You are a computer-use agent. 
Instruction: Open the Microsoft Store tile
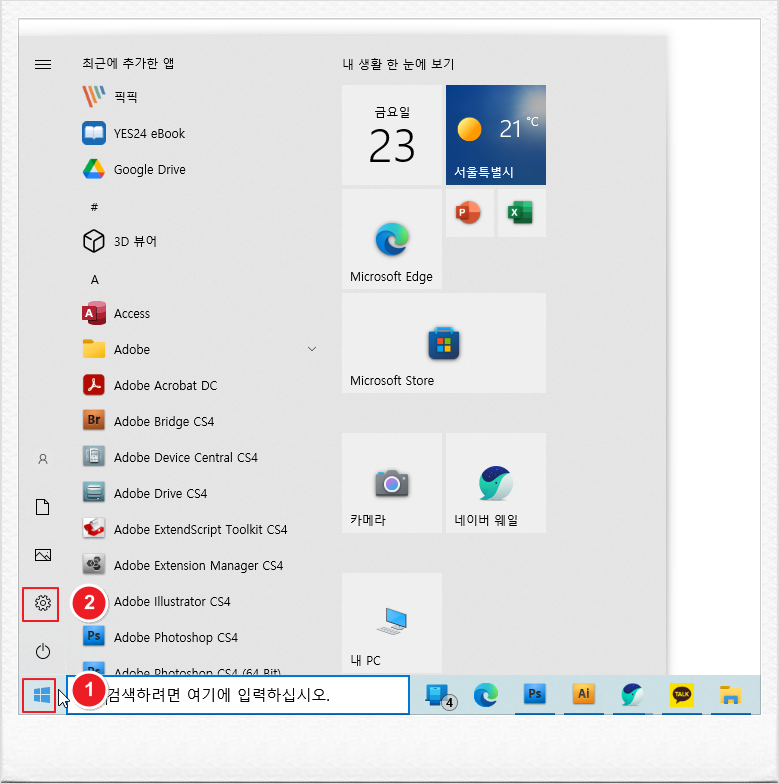tap(444, 343)
